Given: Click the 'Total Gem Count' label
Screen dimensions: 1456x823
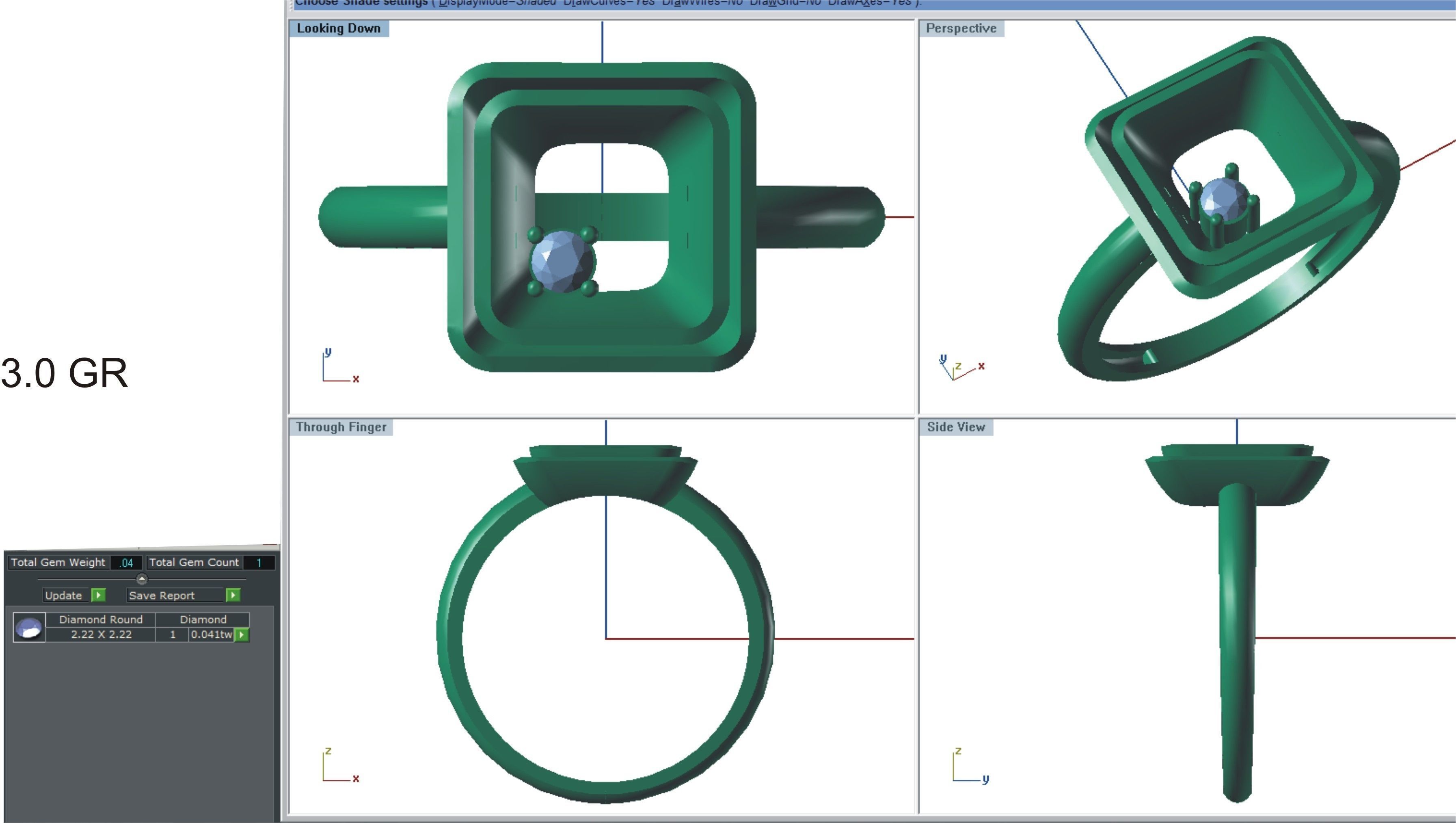Looking at the screenshot, I should 194,563.
